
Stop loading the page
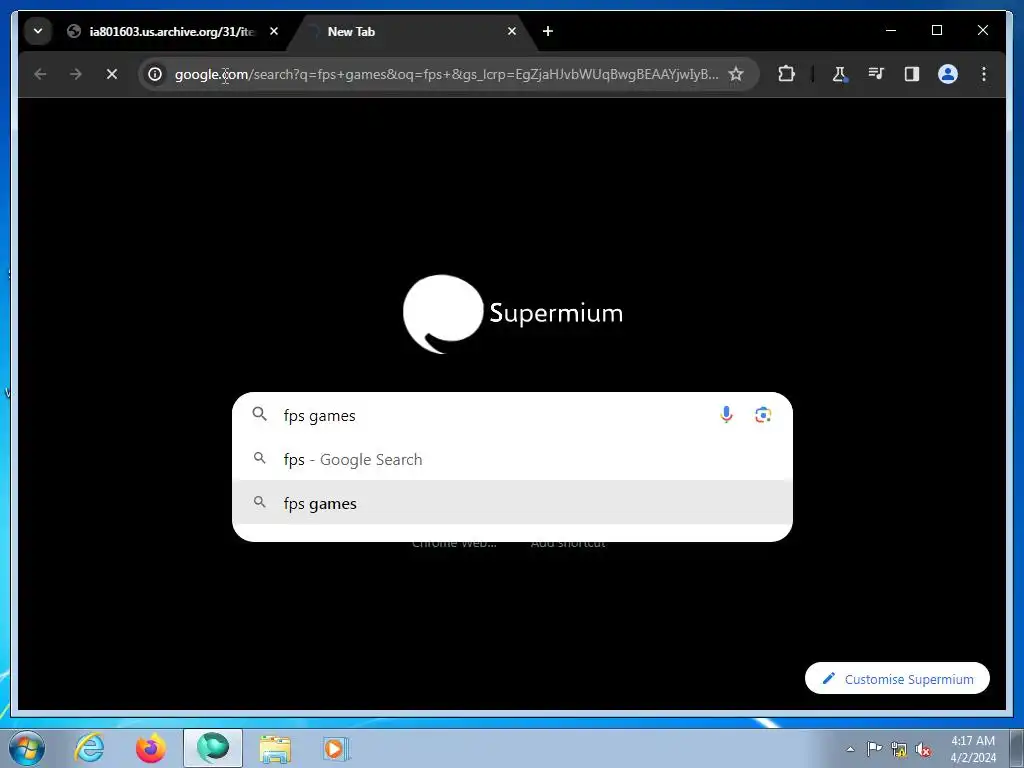point(112,74)
